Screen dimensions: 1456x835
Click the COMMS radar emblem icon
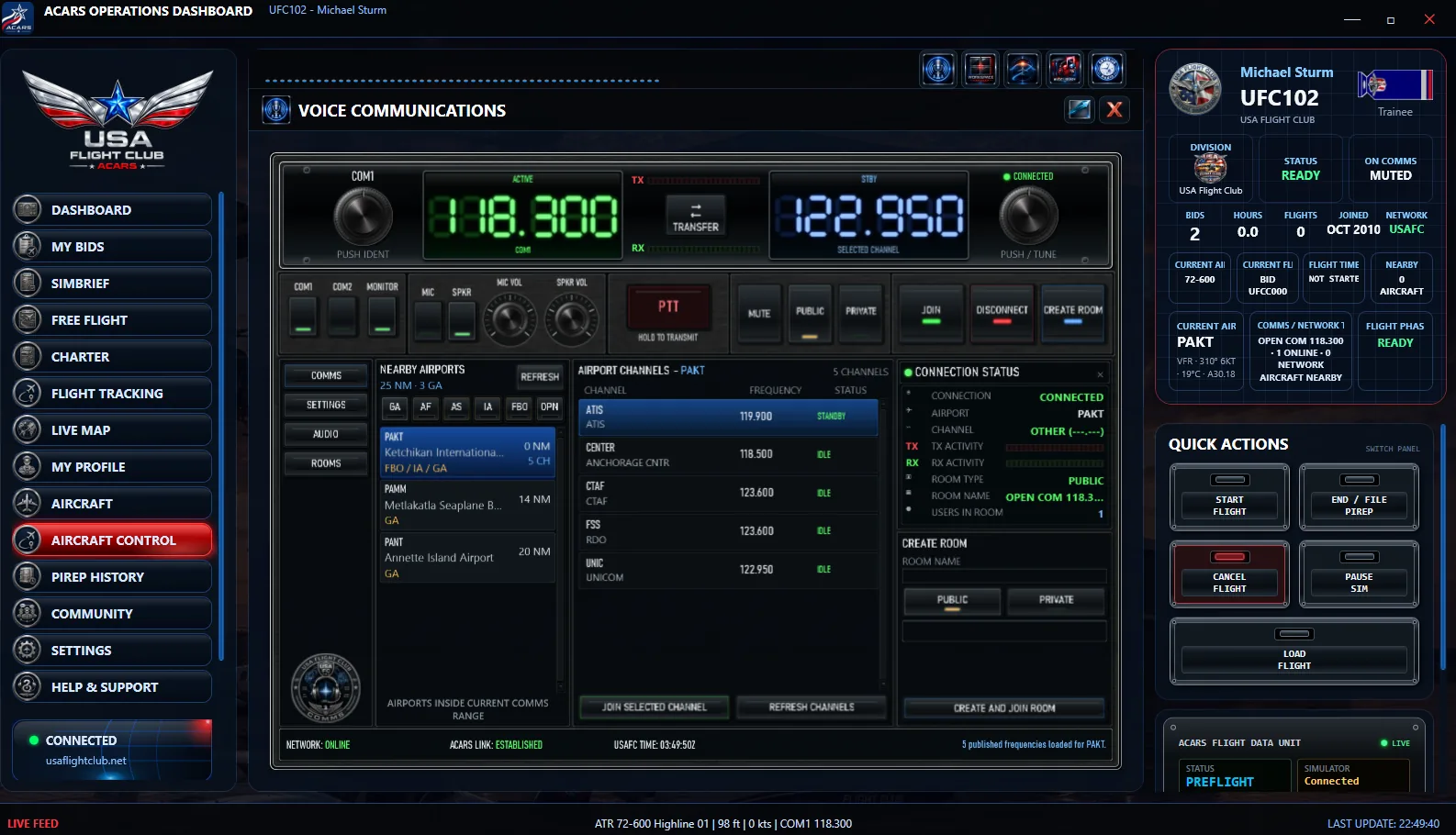pyautogui.click(x=325, y=688)
